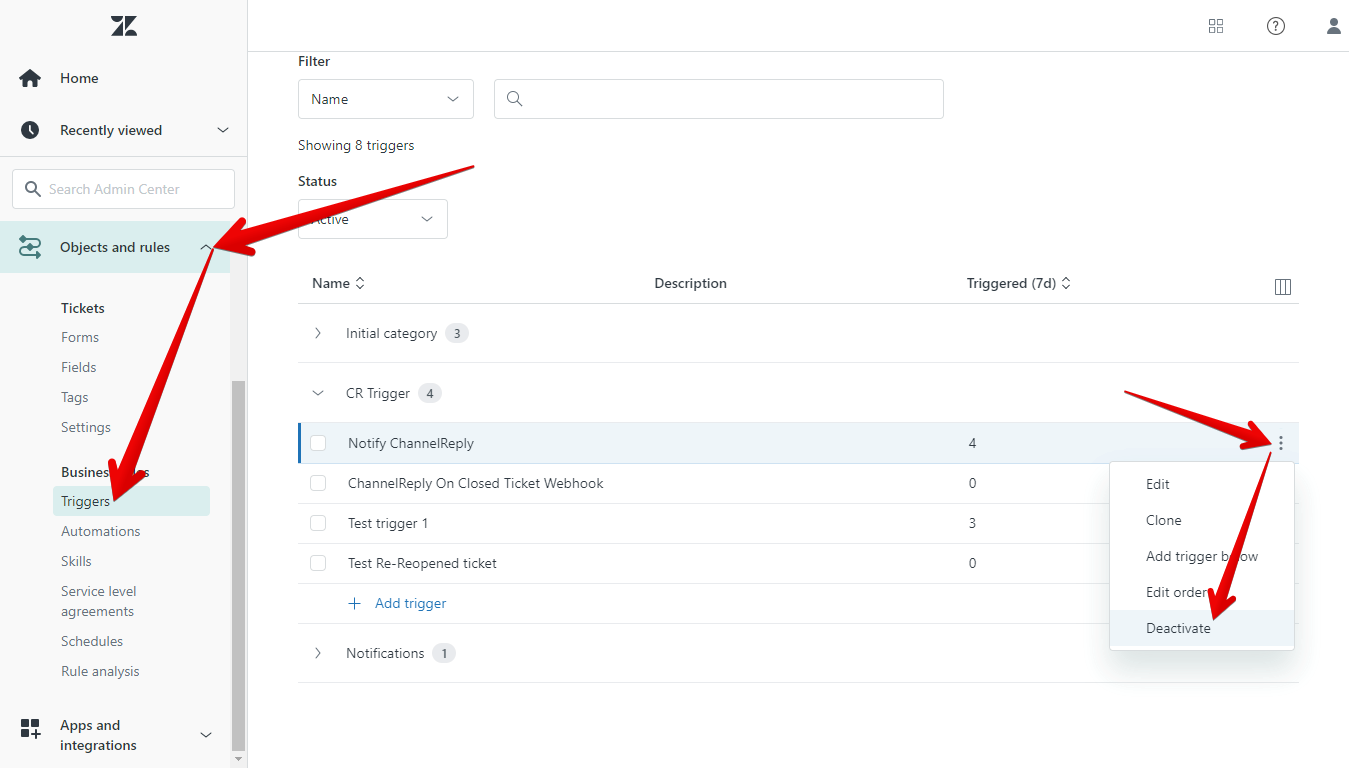
Task: Tick the Test trigger 1 checkbox
Action: [318, 523]
